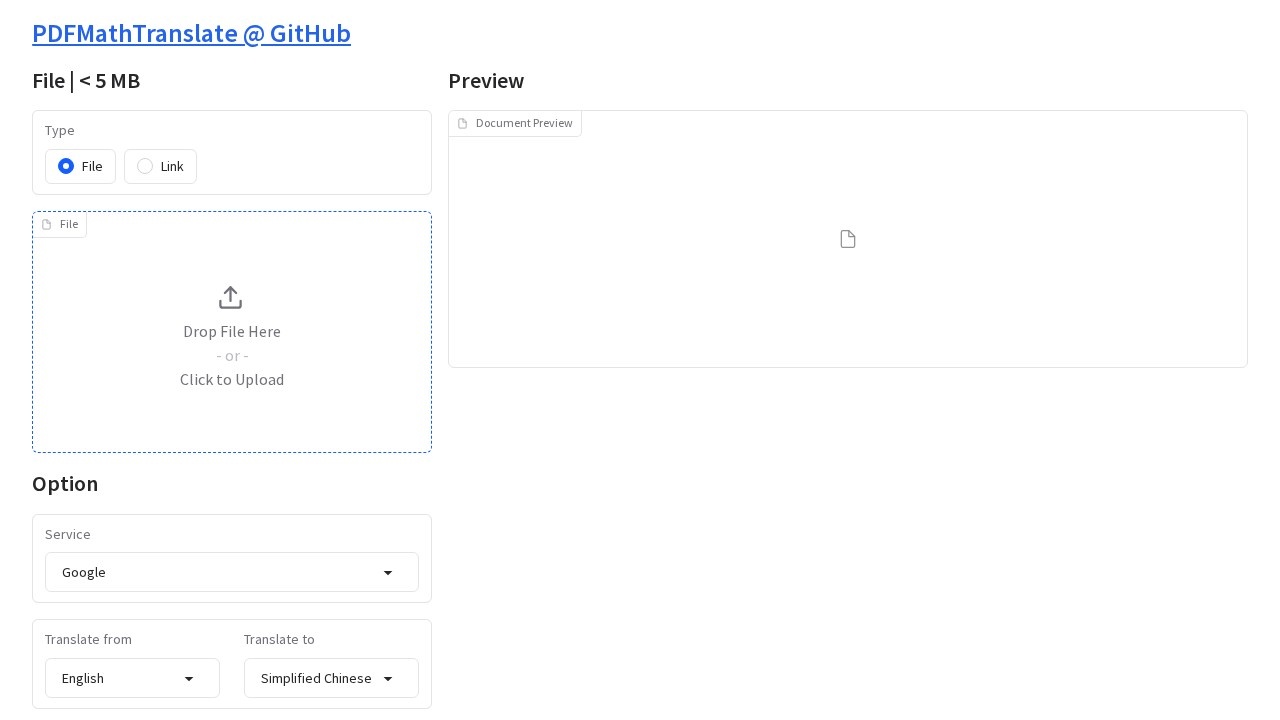
Task: Click the "Click to Upload" text
Action: [232, 380]
